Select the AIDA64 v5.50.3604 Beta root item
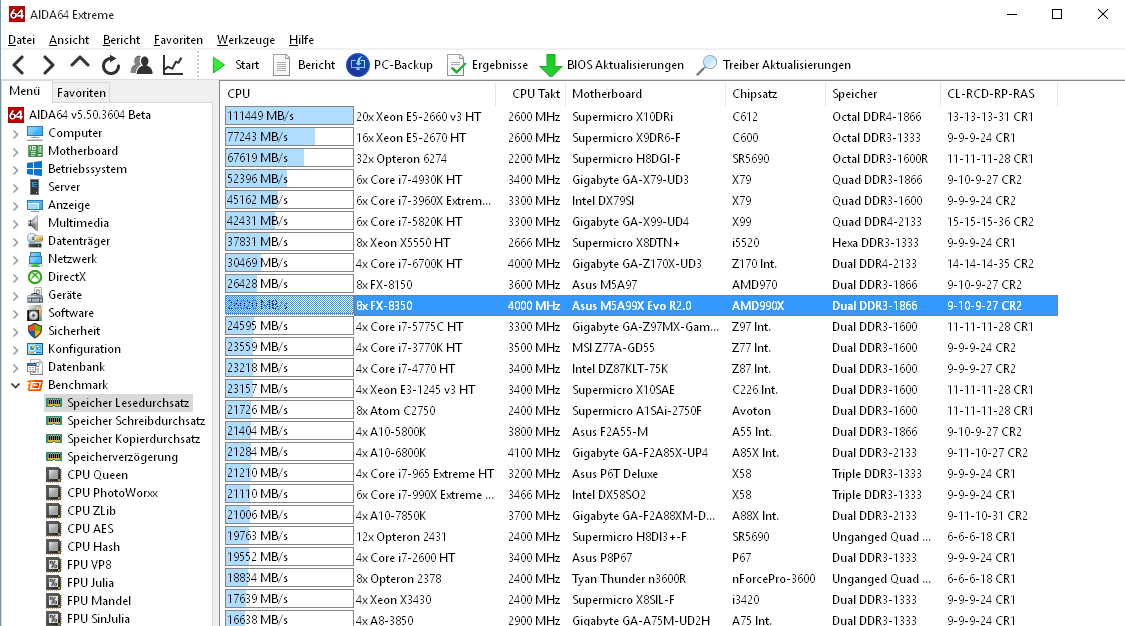The height and width of the screenshot is (626, 1125). point(80,115)
